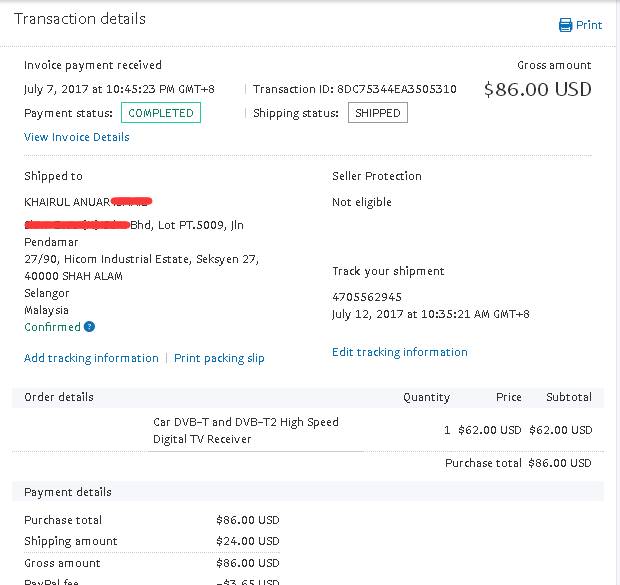Click the COMPLETED payment status badge
This screenshot has width=620, height=585.
click(161, 113)
